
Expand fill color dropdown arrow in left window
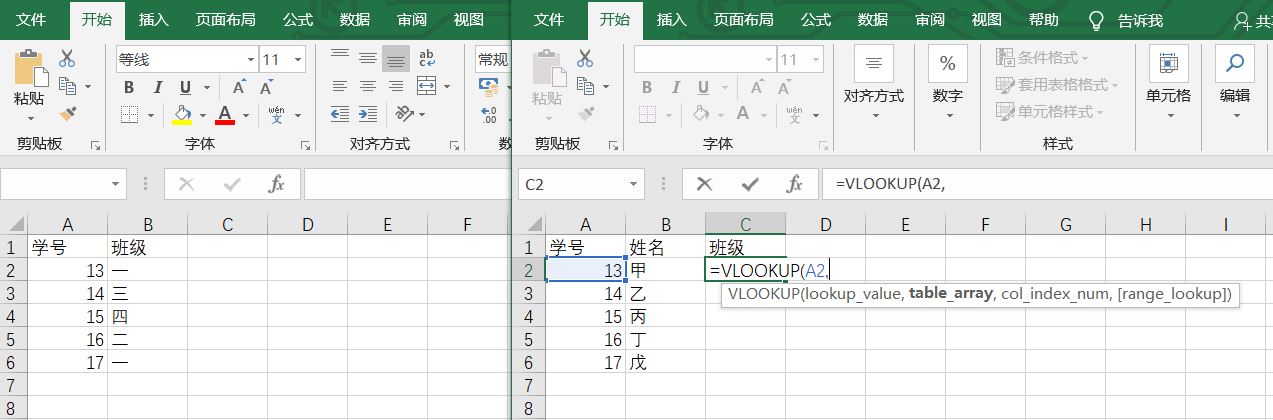[202, 114]
